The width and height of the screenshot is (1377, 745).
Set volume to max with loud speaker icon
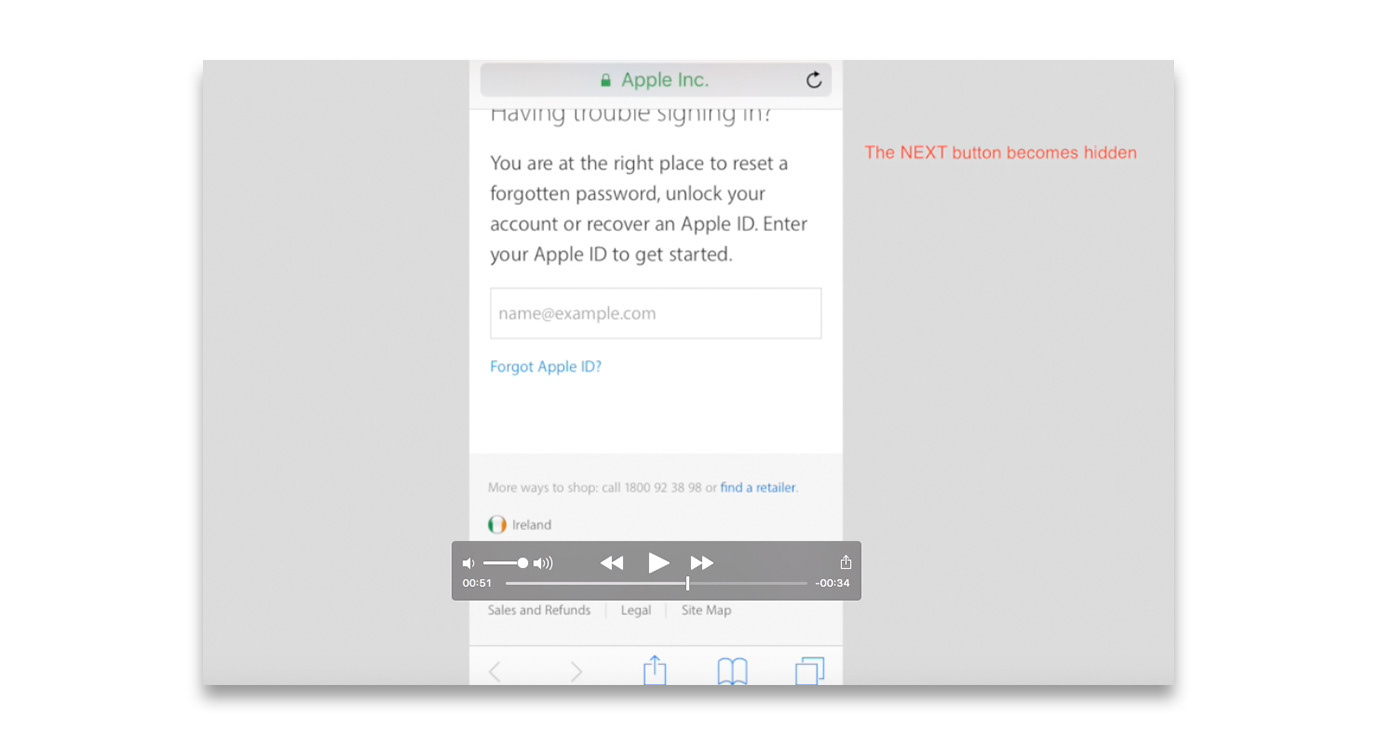[543, 563]
